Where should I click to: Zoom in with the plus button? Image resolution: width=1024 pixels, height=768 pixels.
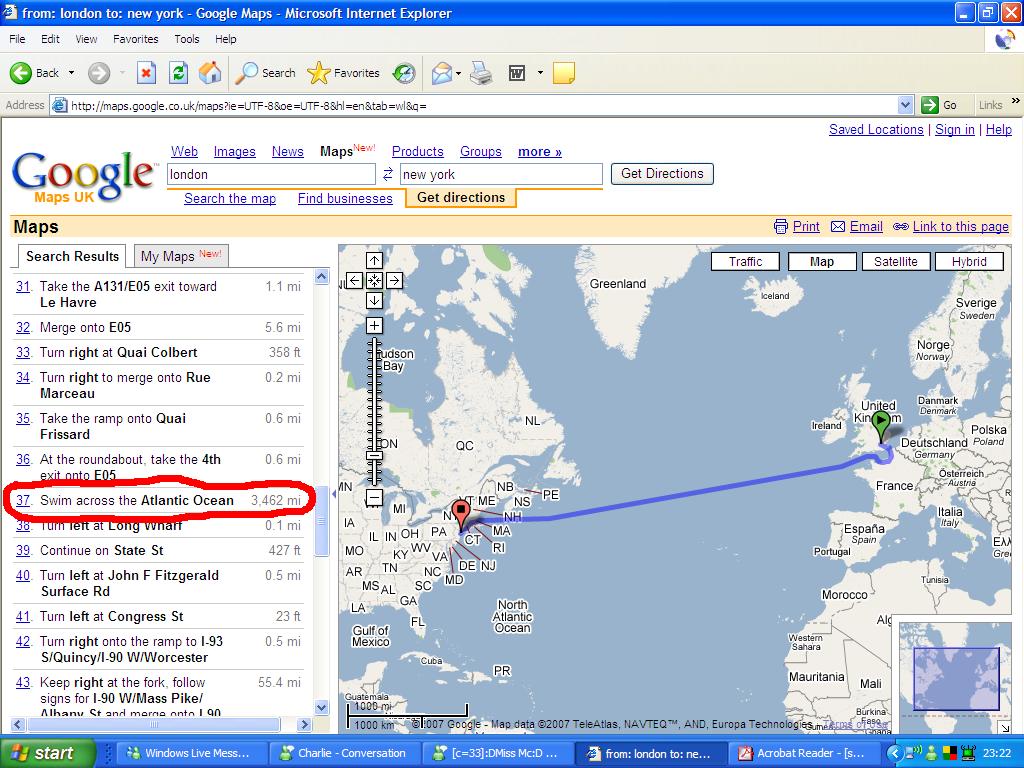374,325
